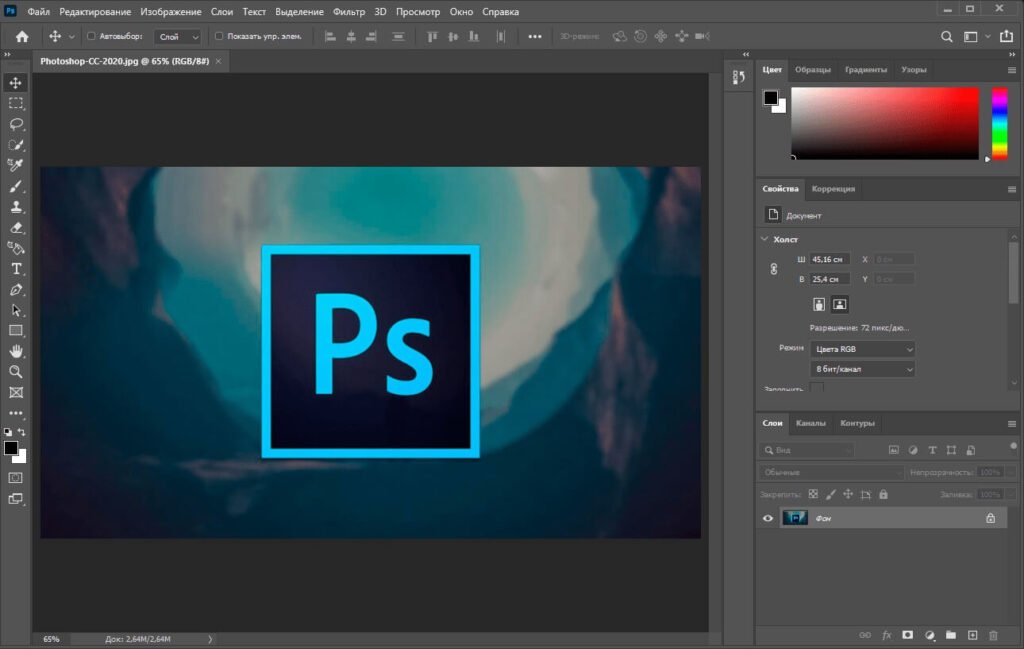This screenshot has height=649, width=1024.
Task: Open the 8 бит/канал dropdown
Action: click(x=862, y=369)
